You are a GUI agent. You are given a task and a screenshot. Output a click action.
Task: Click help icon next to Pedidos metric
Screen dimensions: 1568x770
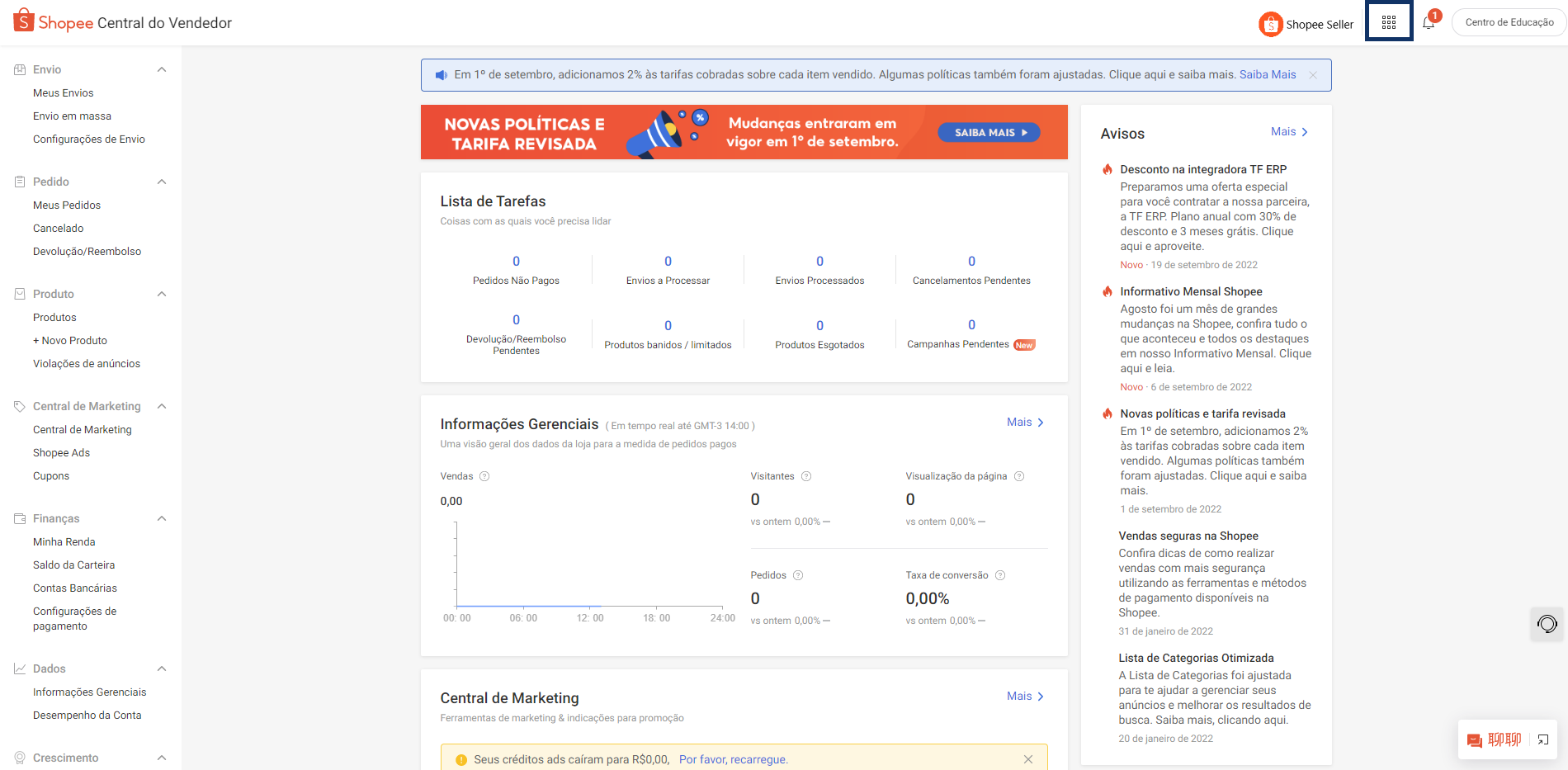coord(798,575)
